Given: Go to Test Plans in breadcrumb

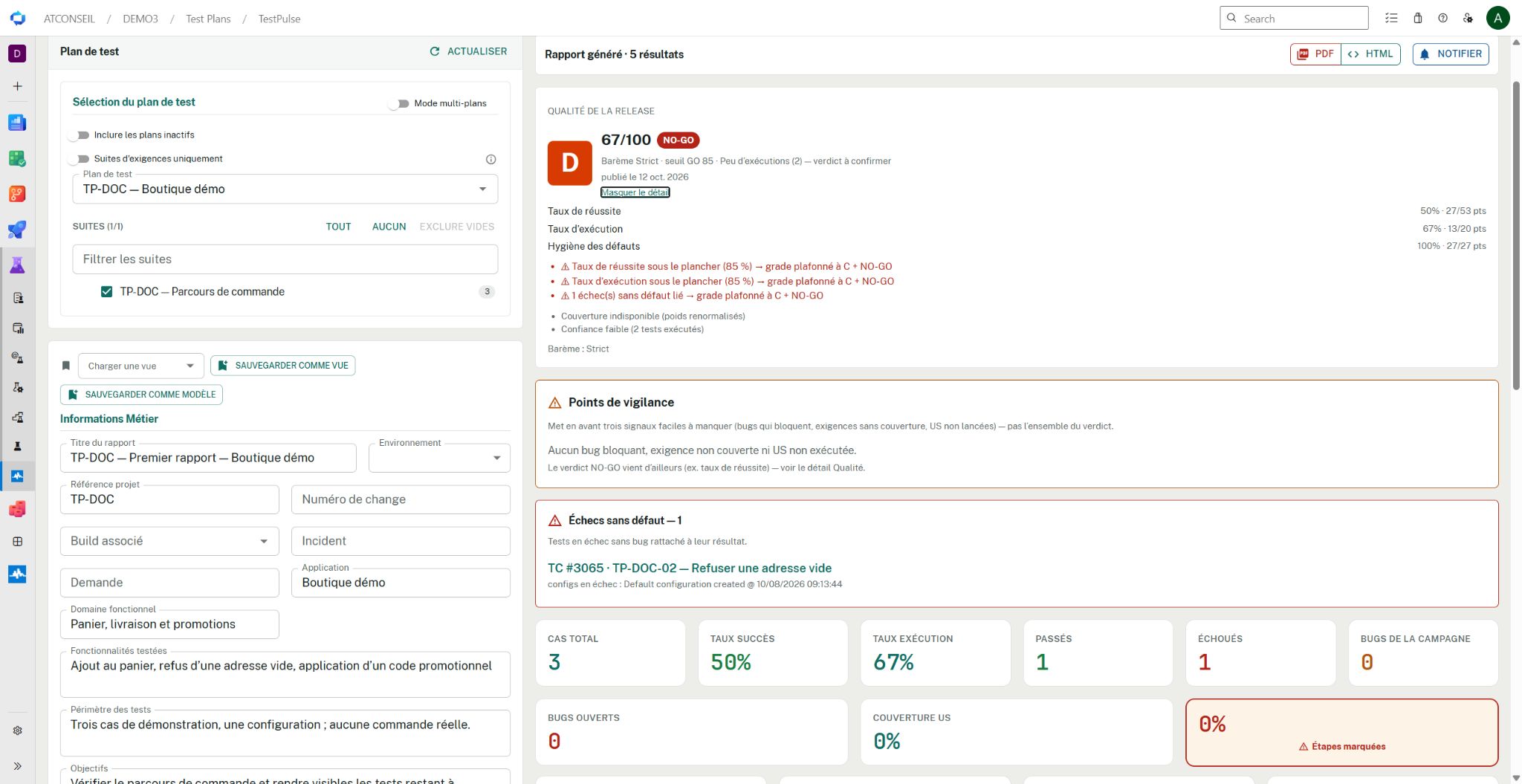Looking at the screenshot, I should (208, 19).
